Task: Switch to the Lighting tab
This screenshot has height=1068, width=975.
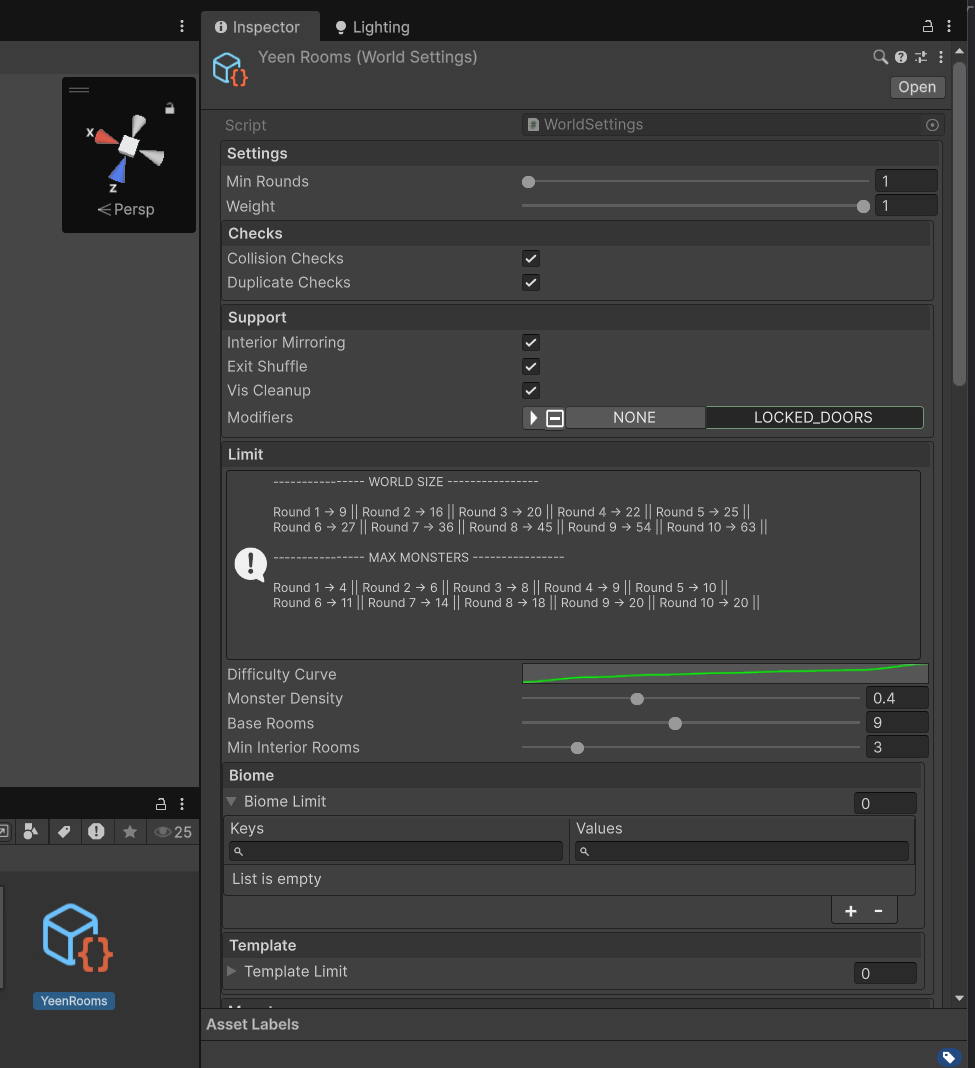Action: coord(371,27)
